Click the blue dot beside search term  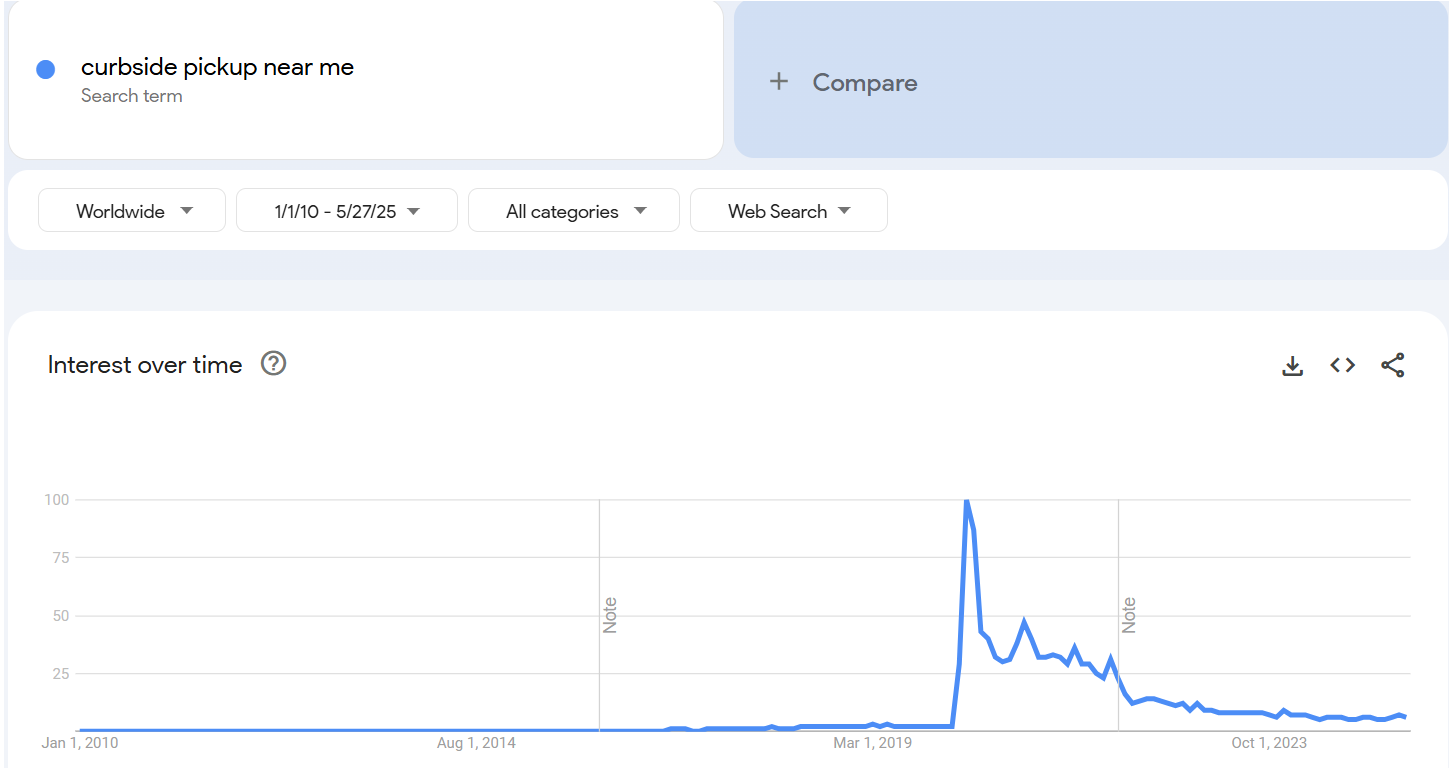tap(45, 69)
